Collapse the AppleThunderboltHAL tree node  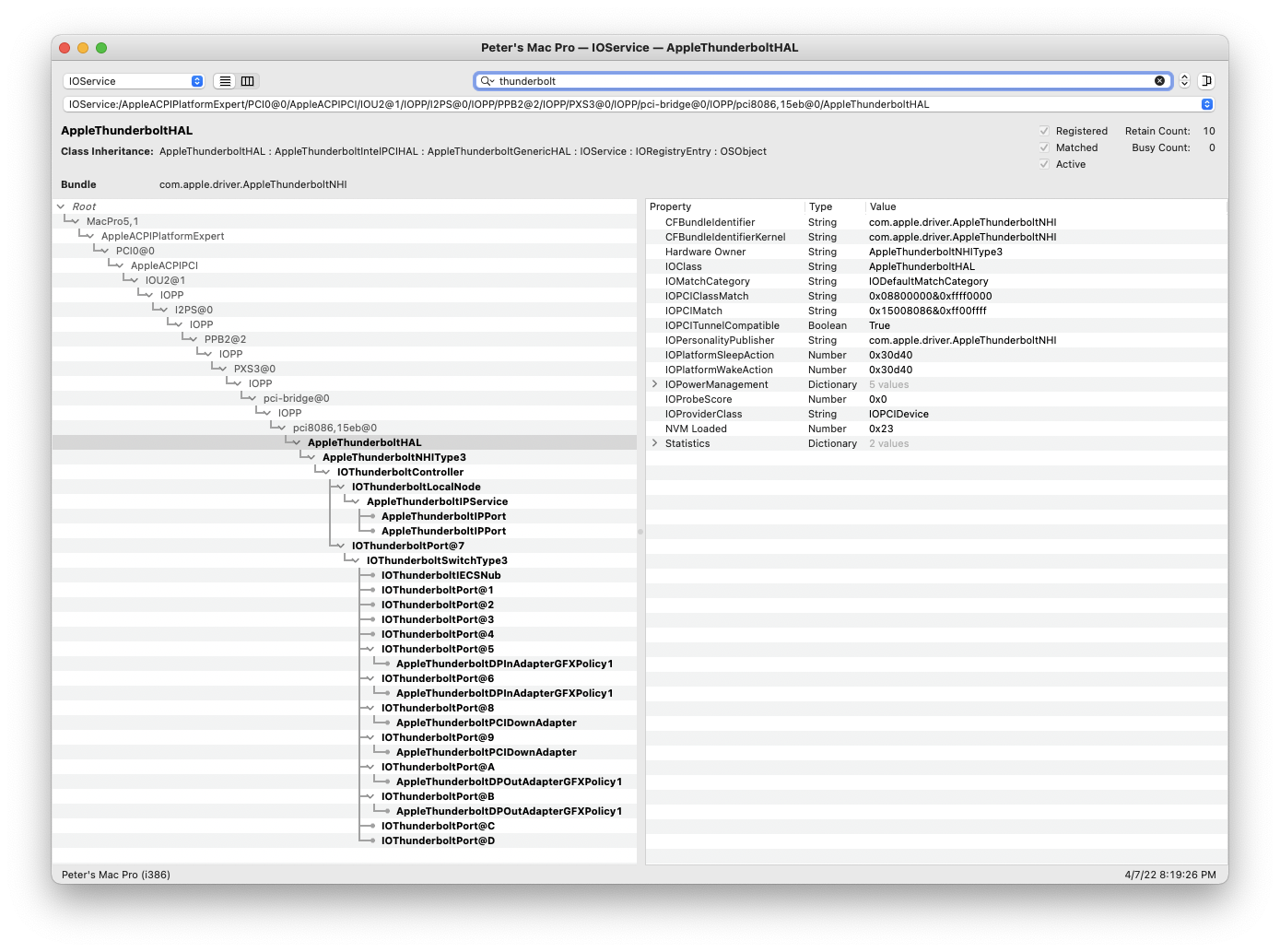[x=297, y=442]
